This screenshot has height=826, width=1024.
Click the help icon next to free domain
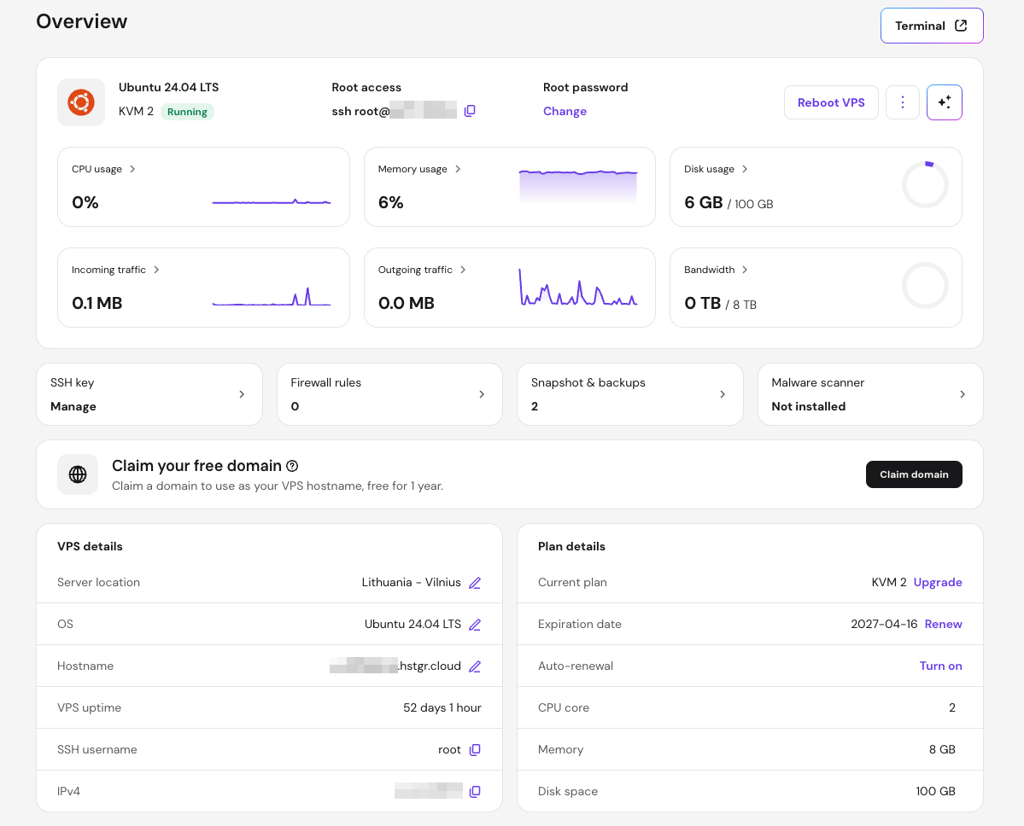pos(293,466)
